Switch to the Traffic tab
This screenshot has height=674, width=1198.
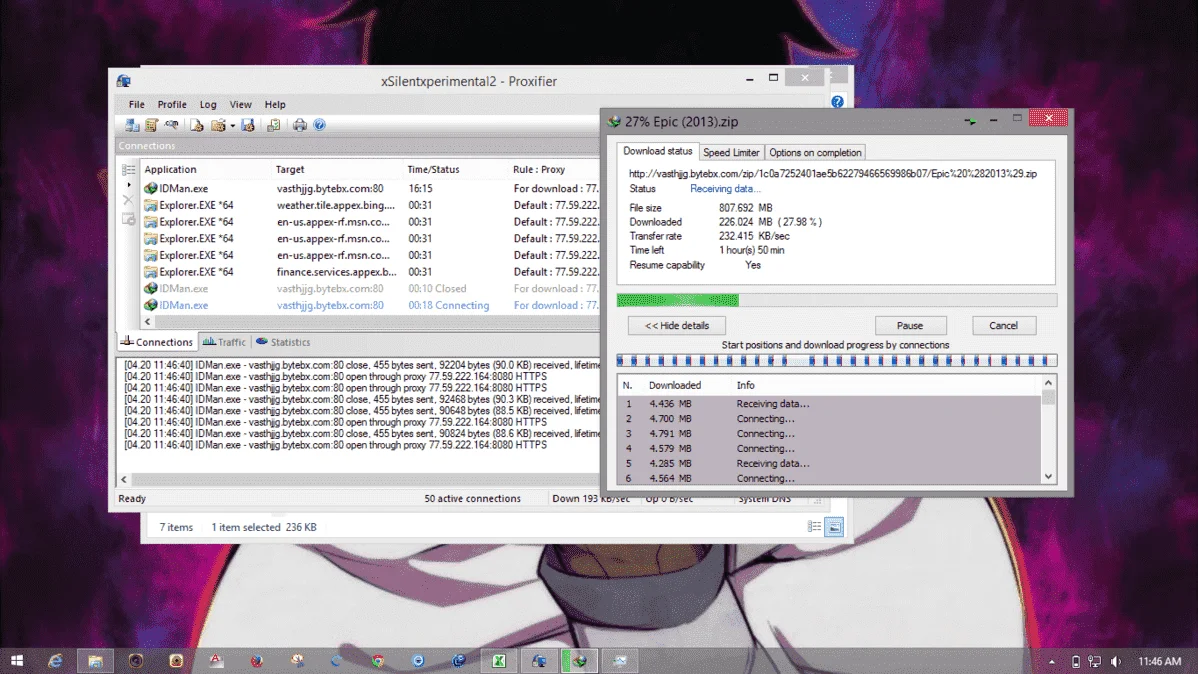click(x=224, y=342)
